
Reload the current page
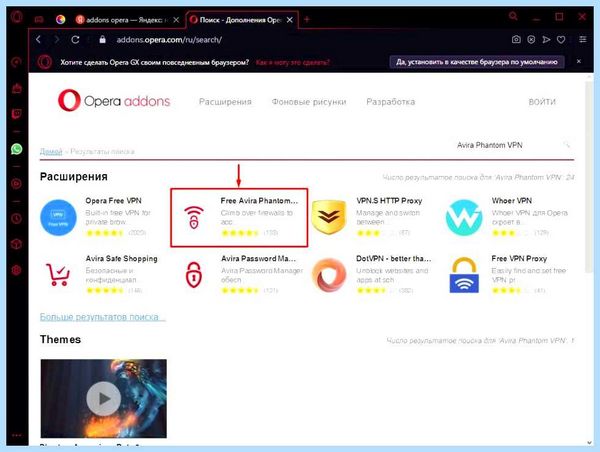(75, 39)
